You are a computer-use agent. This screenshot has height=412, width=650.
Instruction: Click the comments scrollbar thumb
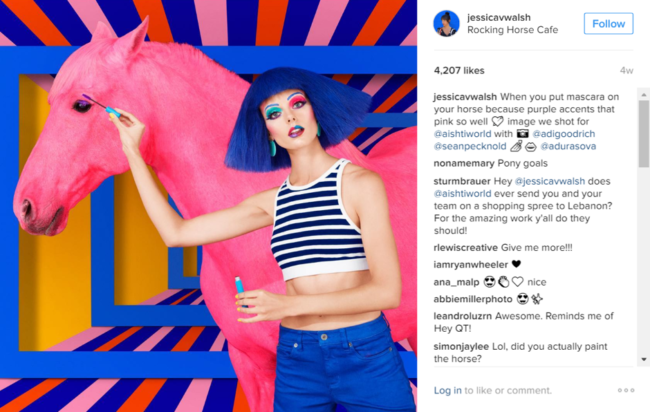644,133
